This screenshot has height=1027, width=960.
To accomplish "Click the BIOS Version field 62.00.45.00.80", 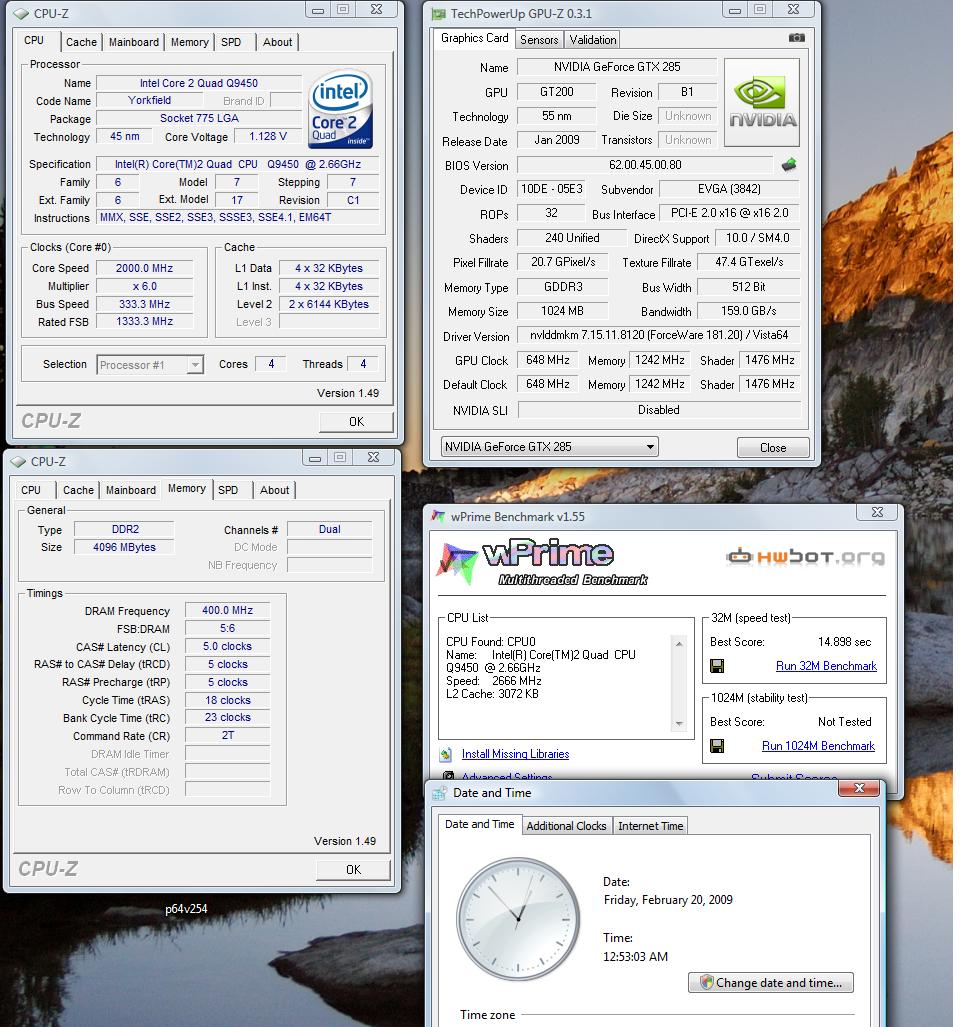I will click(645, 165).
